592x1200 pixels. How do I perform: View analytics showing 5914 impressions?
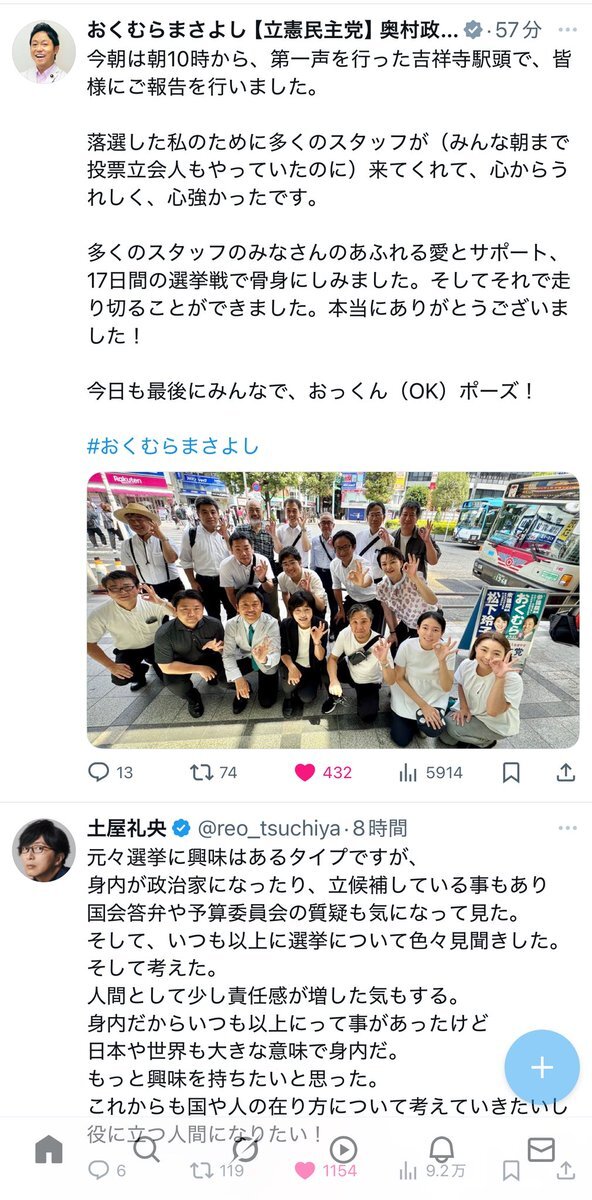tap(431, 773)
